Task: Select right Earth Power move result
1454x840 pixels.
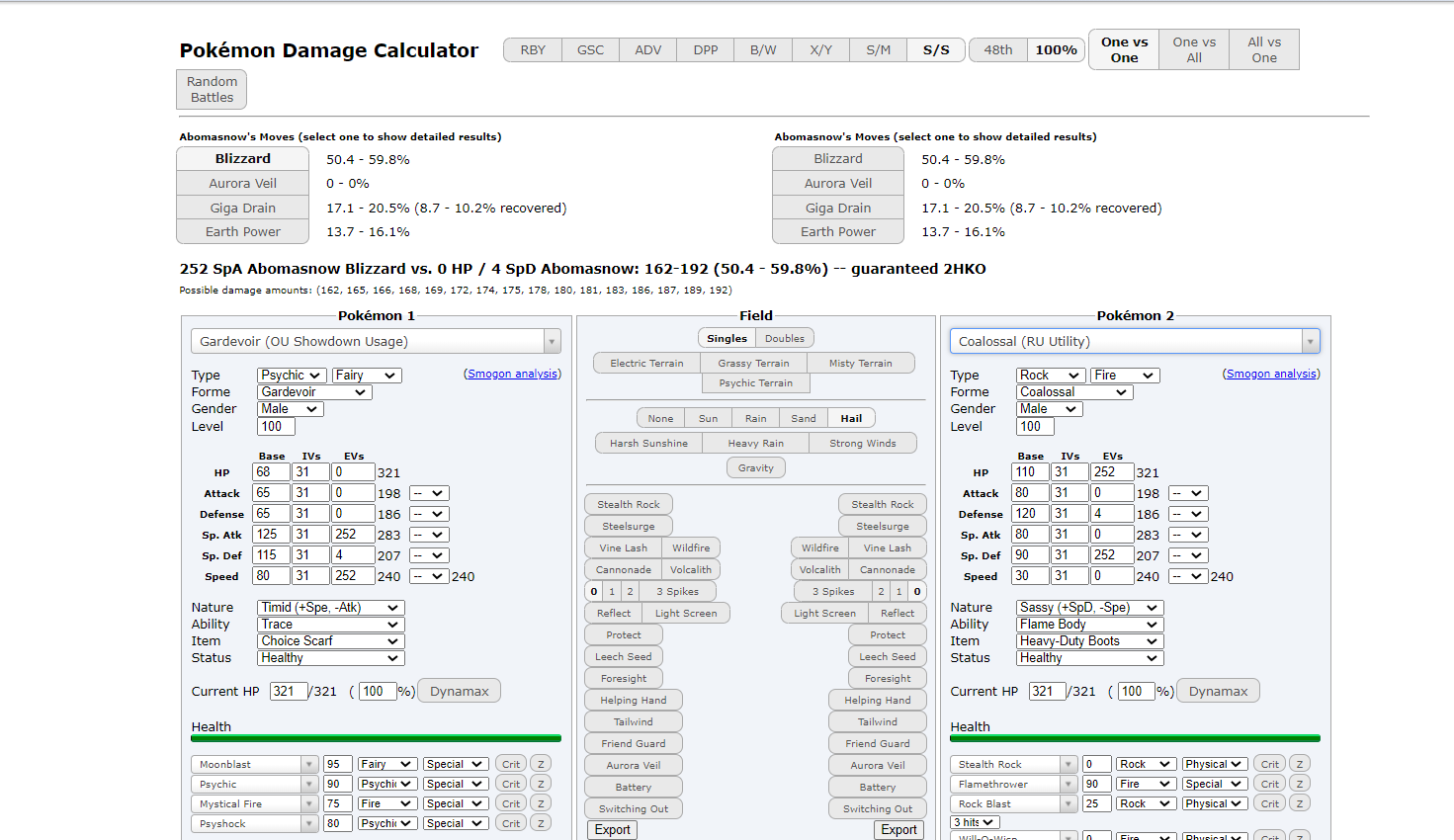Action: point(838,231)
